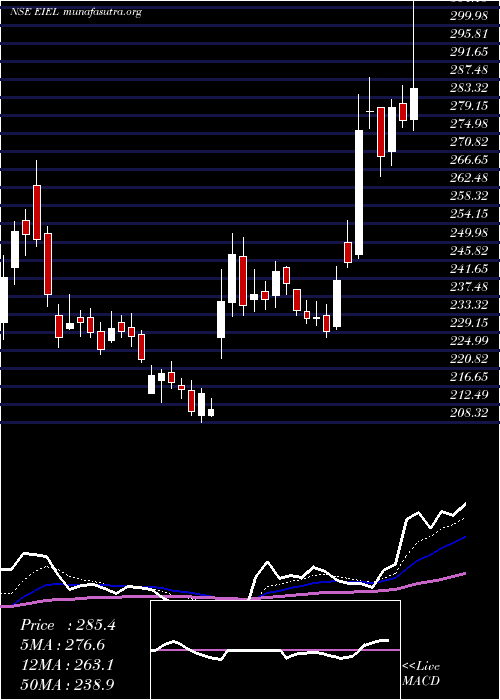Select the 229.15 price value

[x=468, y=323]
